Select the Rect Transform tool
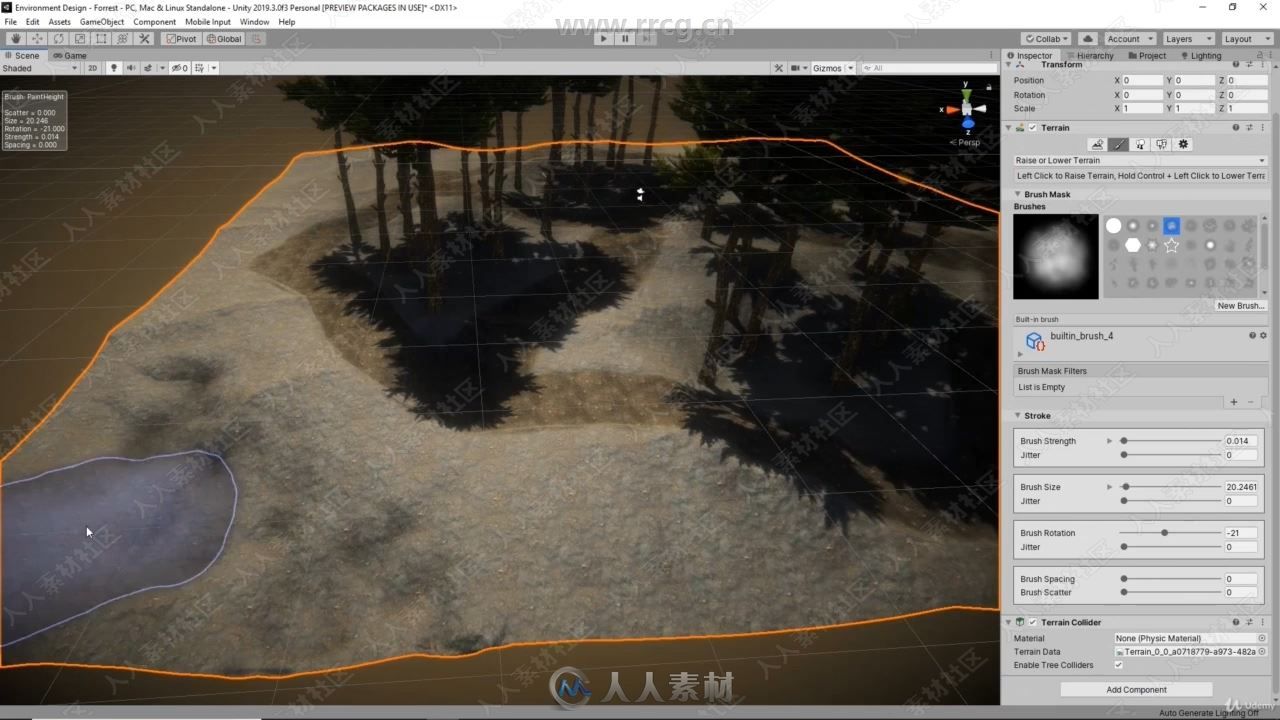The height and width of the screenshot is (720, 1280). click(101, 39)
